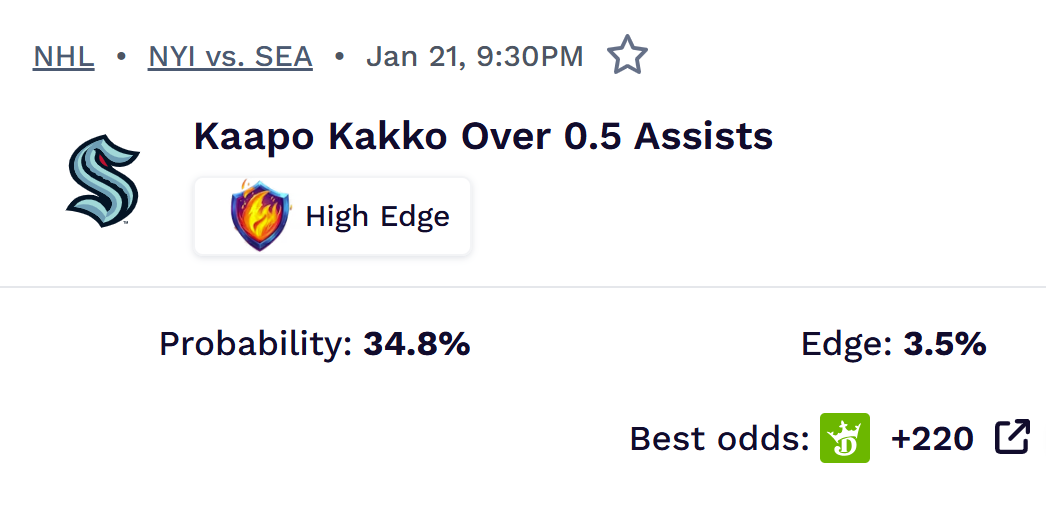This screenshot has height=505, width=1046.
Task: Click the flaming shield badge icon
Action: click(x=260, y=215)
